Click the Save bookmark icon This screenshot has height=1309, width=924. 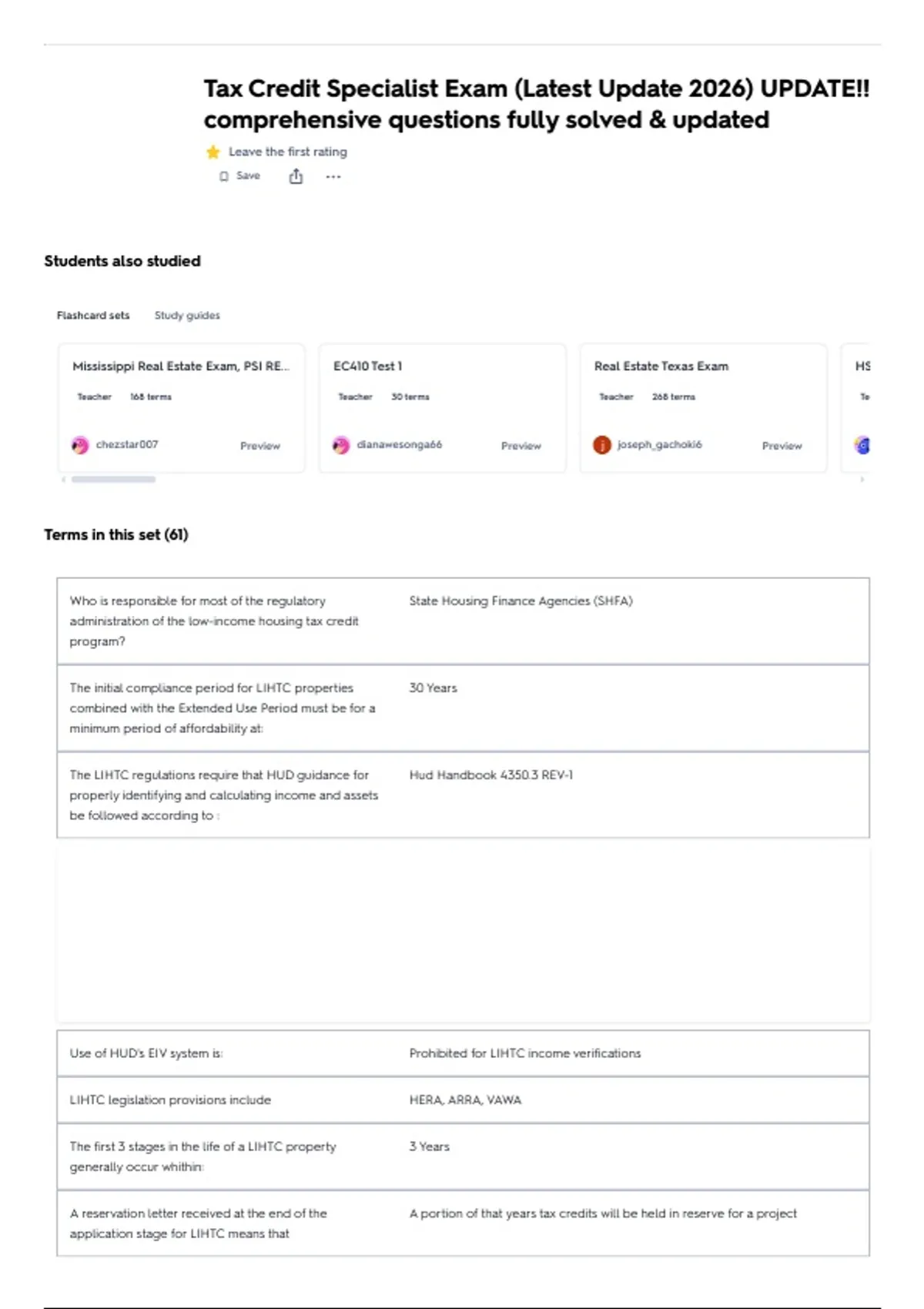[x=224, y=176]
